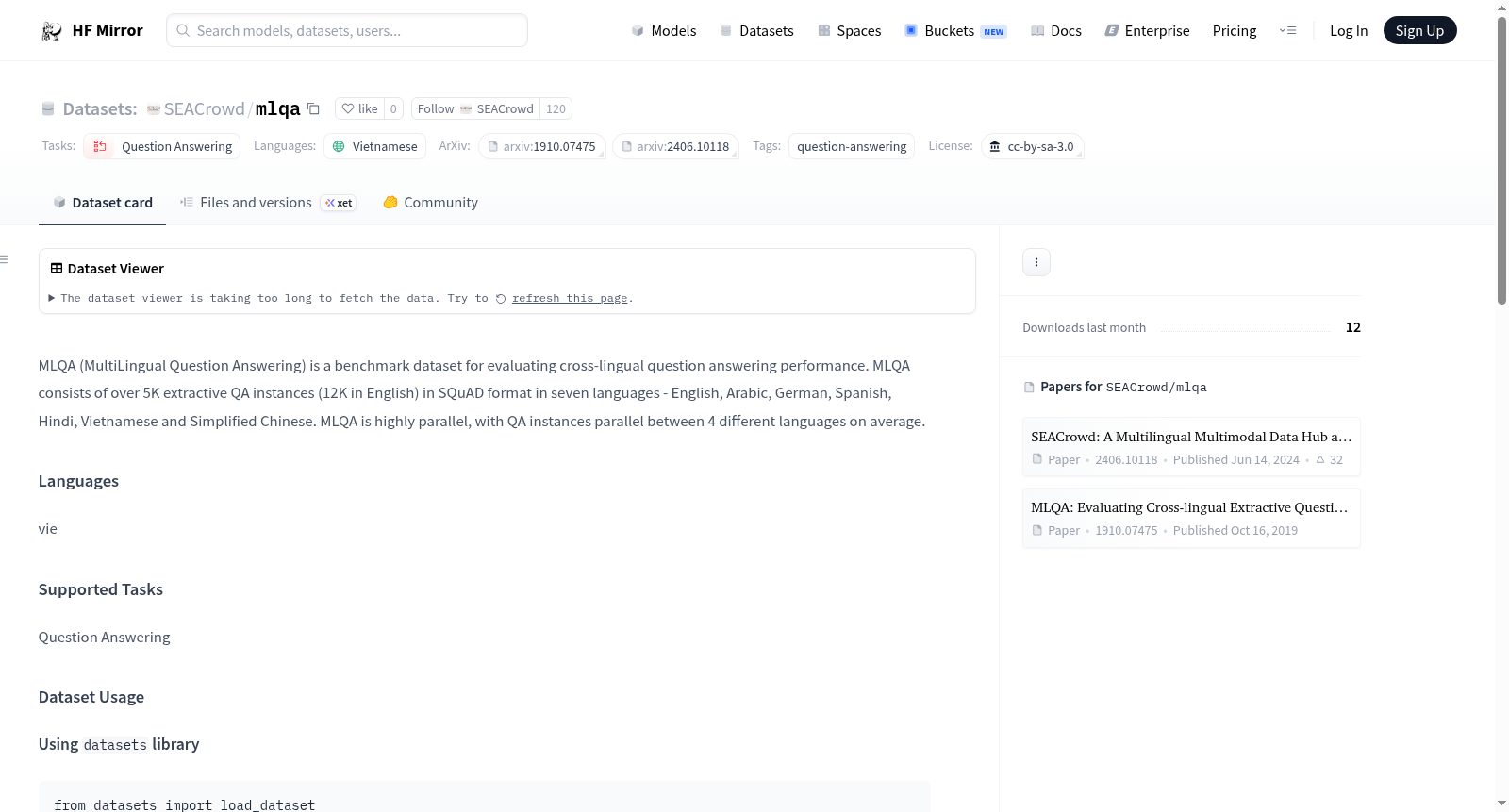1509x812 pixels.
Task: Click the xet badge on Files tab
Action: click(339, 203)
